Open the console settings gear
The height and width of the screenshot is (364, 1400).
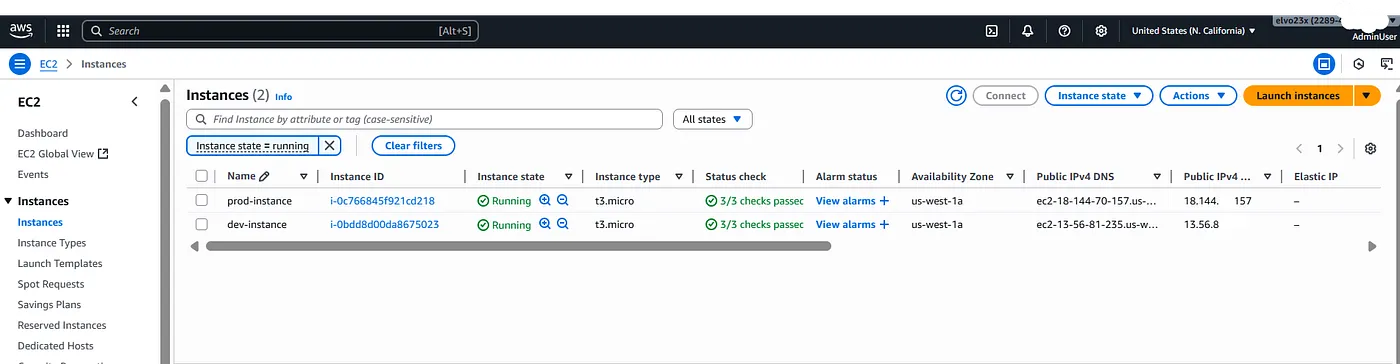[x=1101, y=31]
